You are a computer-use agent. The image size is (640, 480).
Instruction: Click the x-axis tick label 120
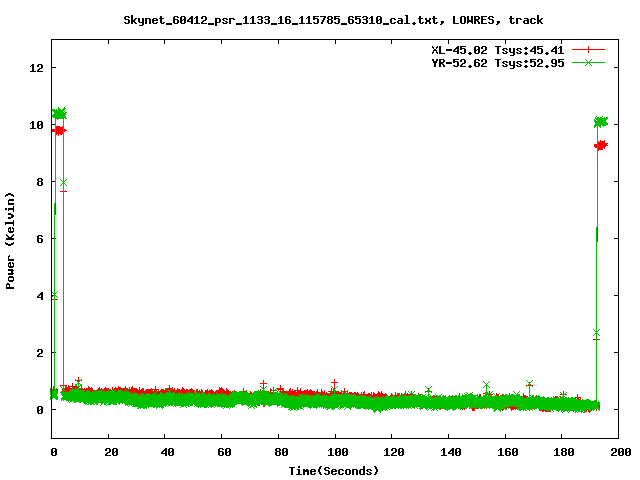pos(394,452)
